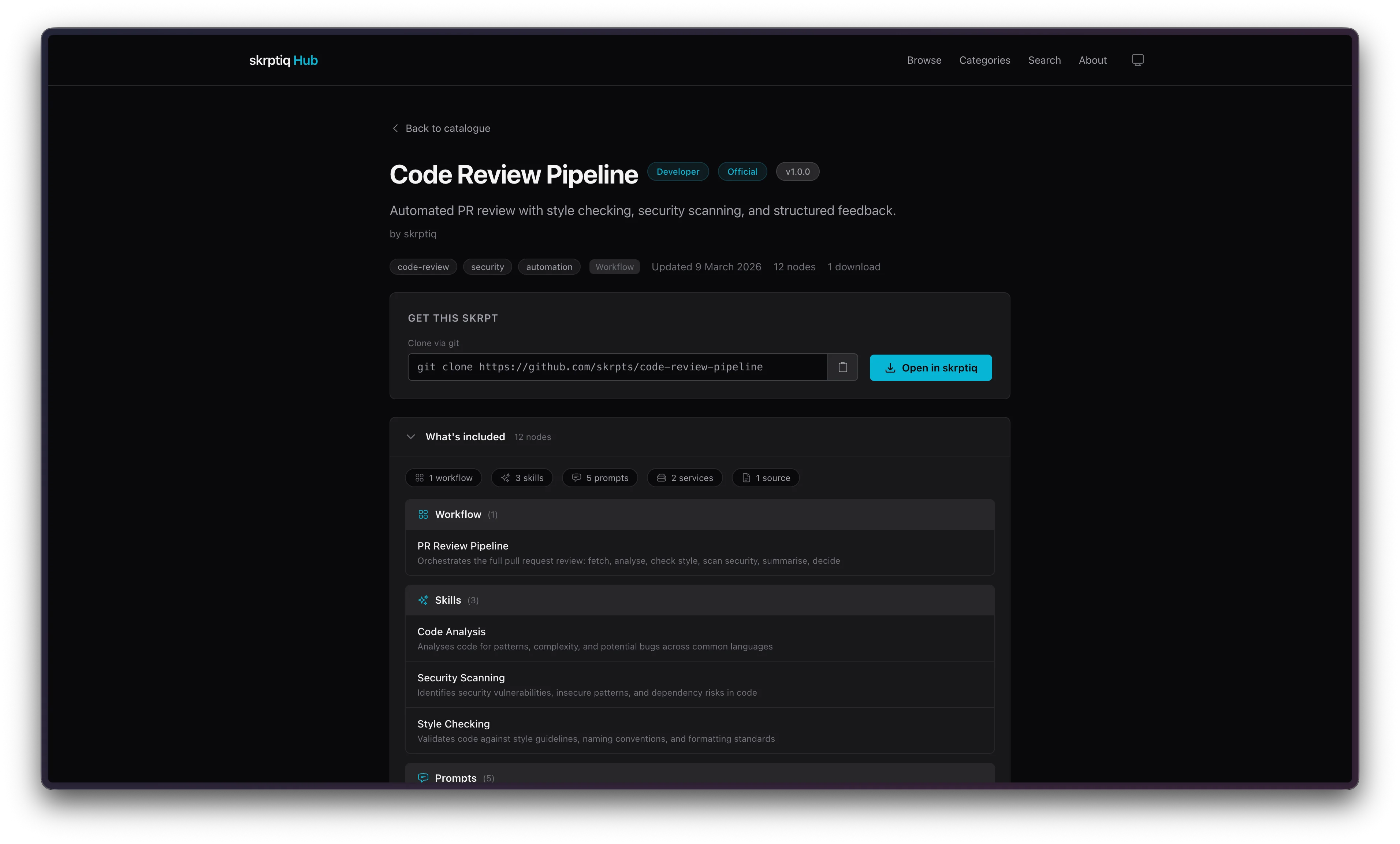This screenshot has width=1400, height=844.
Task: Click the workflow grid icon on the 1 workflow chip
Action: tap(420, 478)
